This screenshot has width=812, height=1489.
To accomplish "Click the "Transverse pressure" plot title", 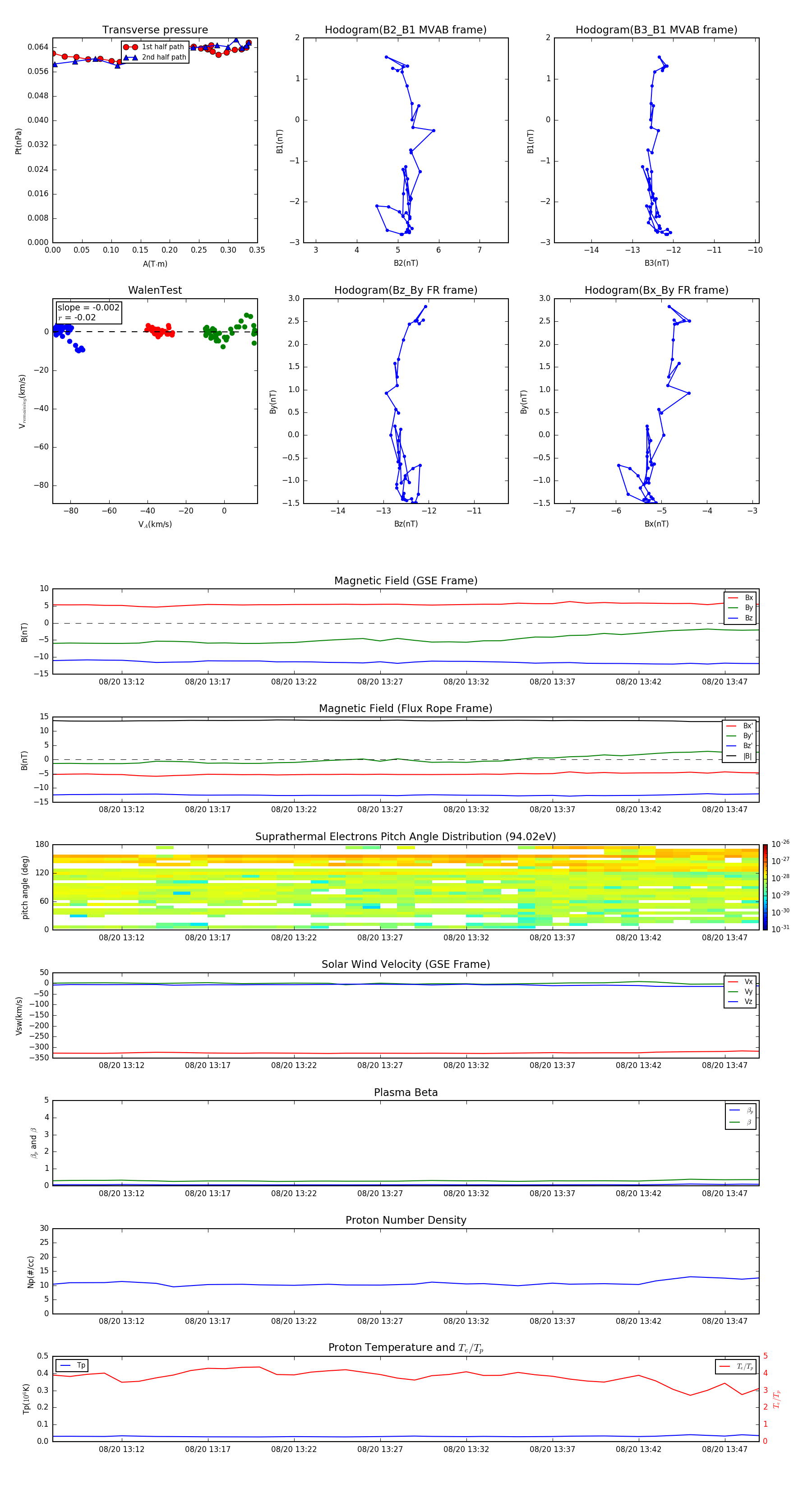I will (155, 30).
